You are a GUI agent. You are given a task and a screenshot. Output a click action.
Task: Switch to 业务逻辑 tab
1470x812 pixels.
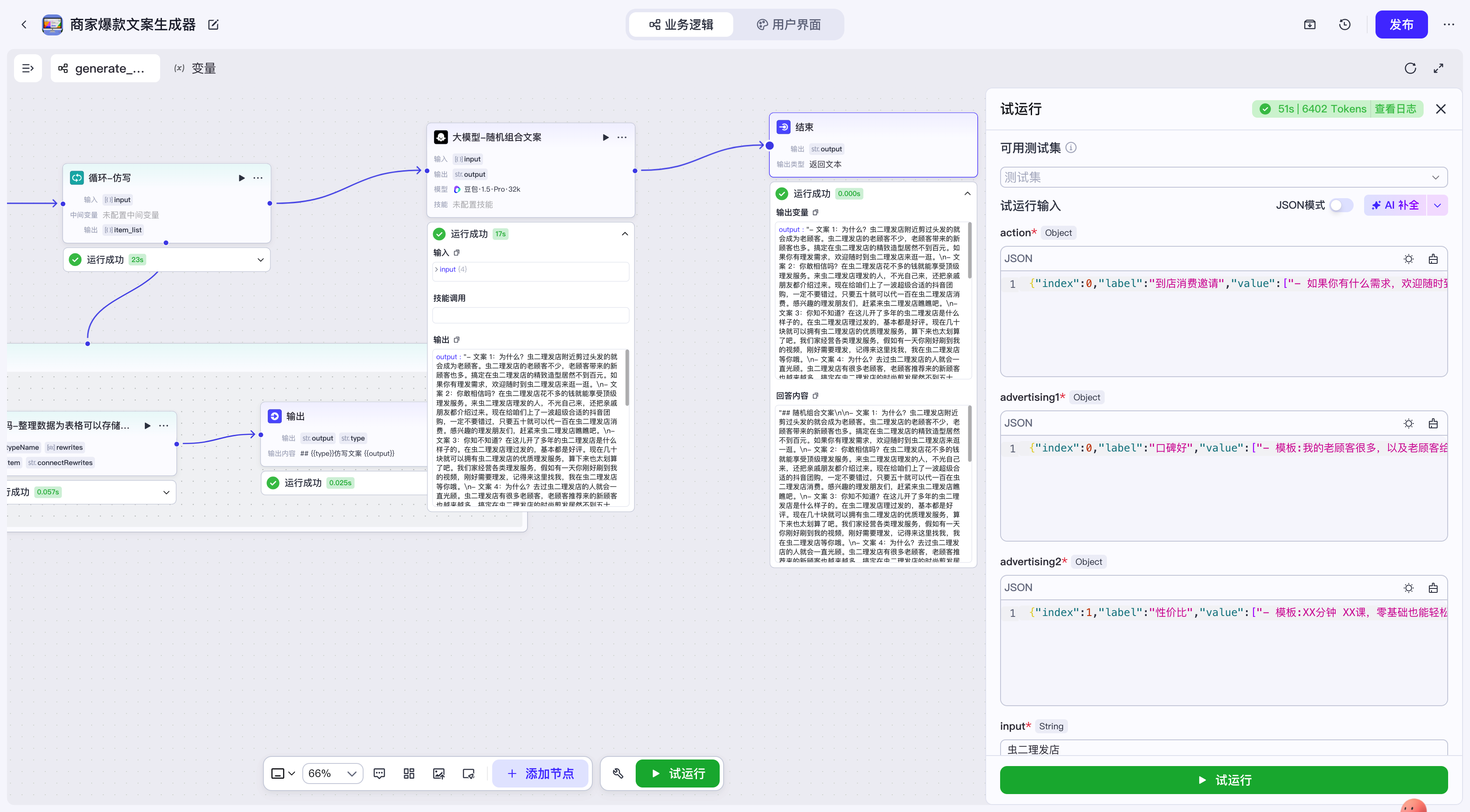click(681, 24)
